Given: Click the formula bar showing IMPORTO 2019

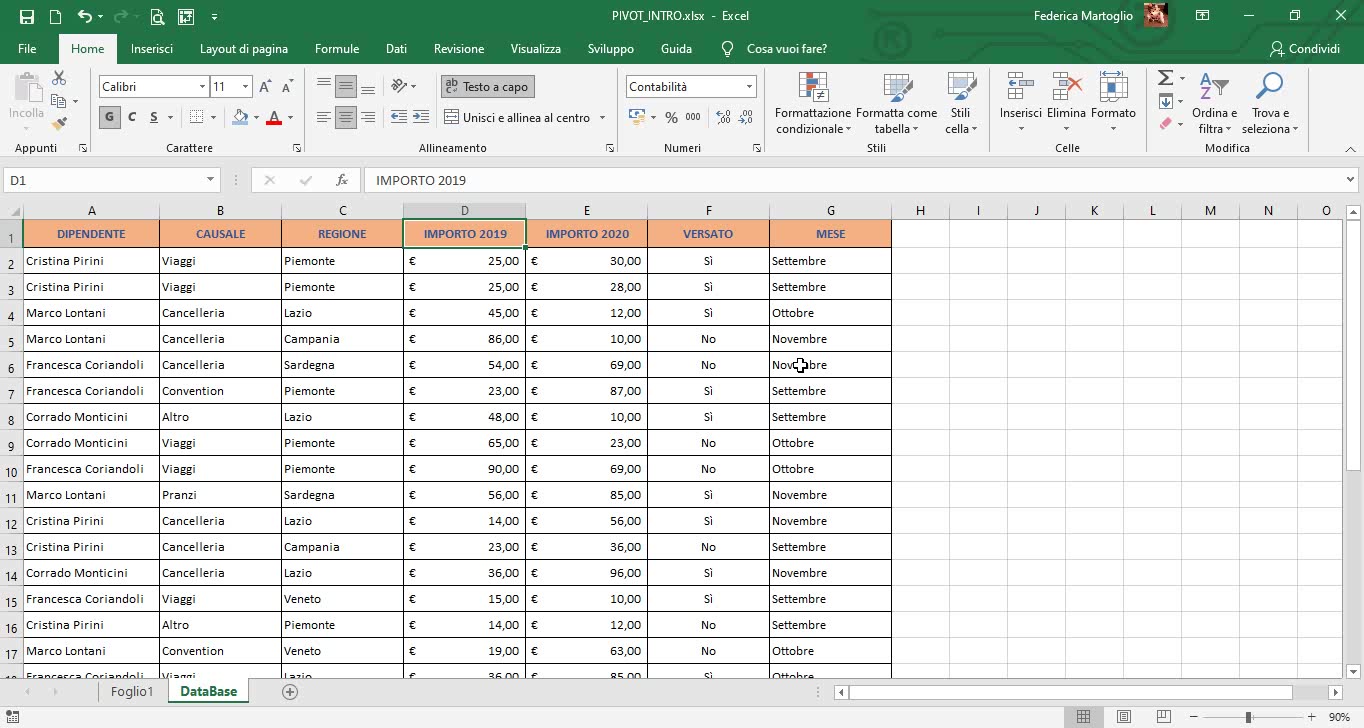Looking at the screenshot, I should 852,180.
